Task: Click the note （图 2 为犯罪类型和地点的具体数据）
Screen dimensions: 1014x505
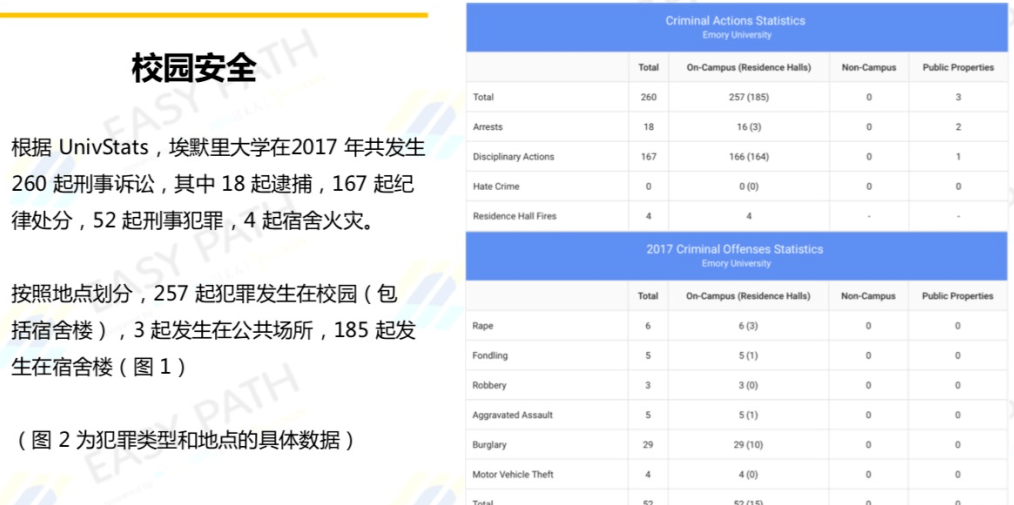Action: click(x=185, y=441)
